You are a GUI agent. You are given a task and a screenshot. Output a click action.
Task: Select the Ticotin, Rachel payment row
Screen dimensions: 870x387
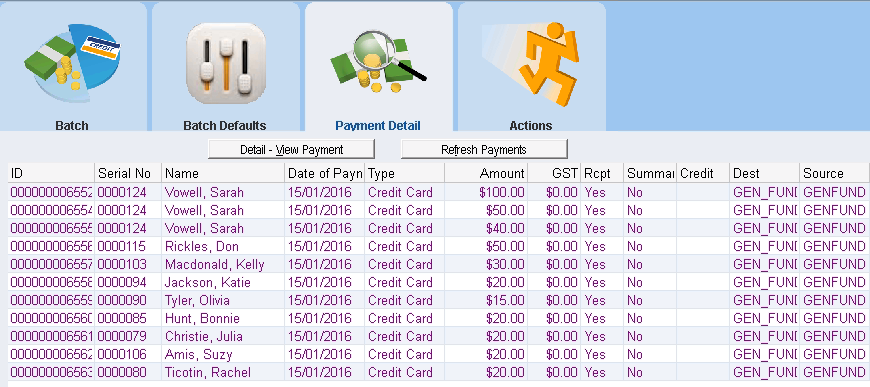pyautogui.click(x=438, y=372)
